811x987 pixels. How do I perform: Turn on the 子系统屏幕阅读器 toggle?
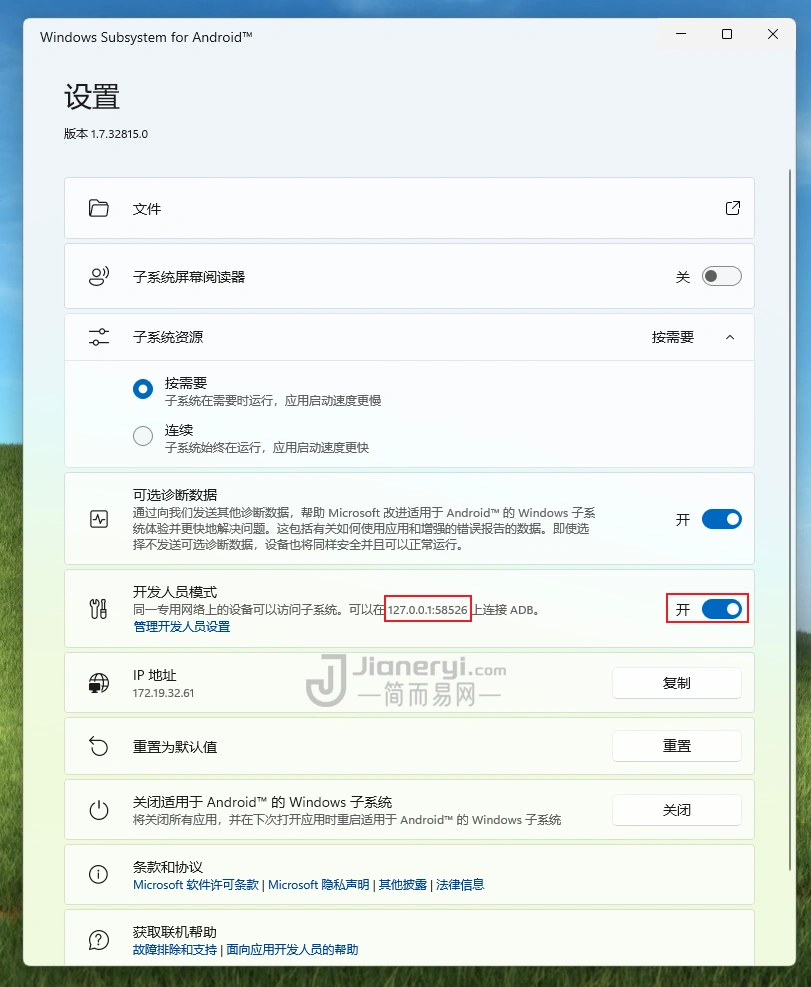[722, 276]
